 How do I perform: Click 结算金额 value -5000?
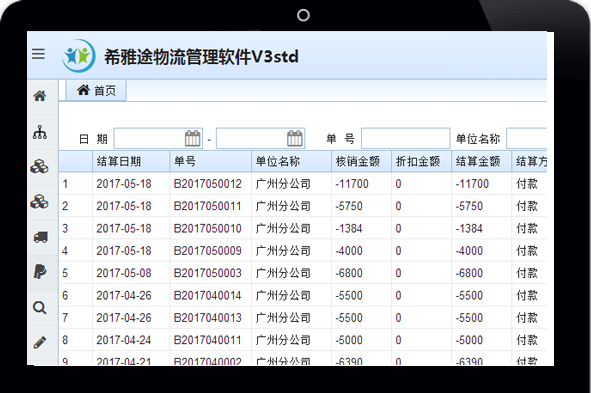click(469, 340)
